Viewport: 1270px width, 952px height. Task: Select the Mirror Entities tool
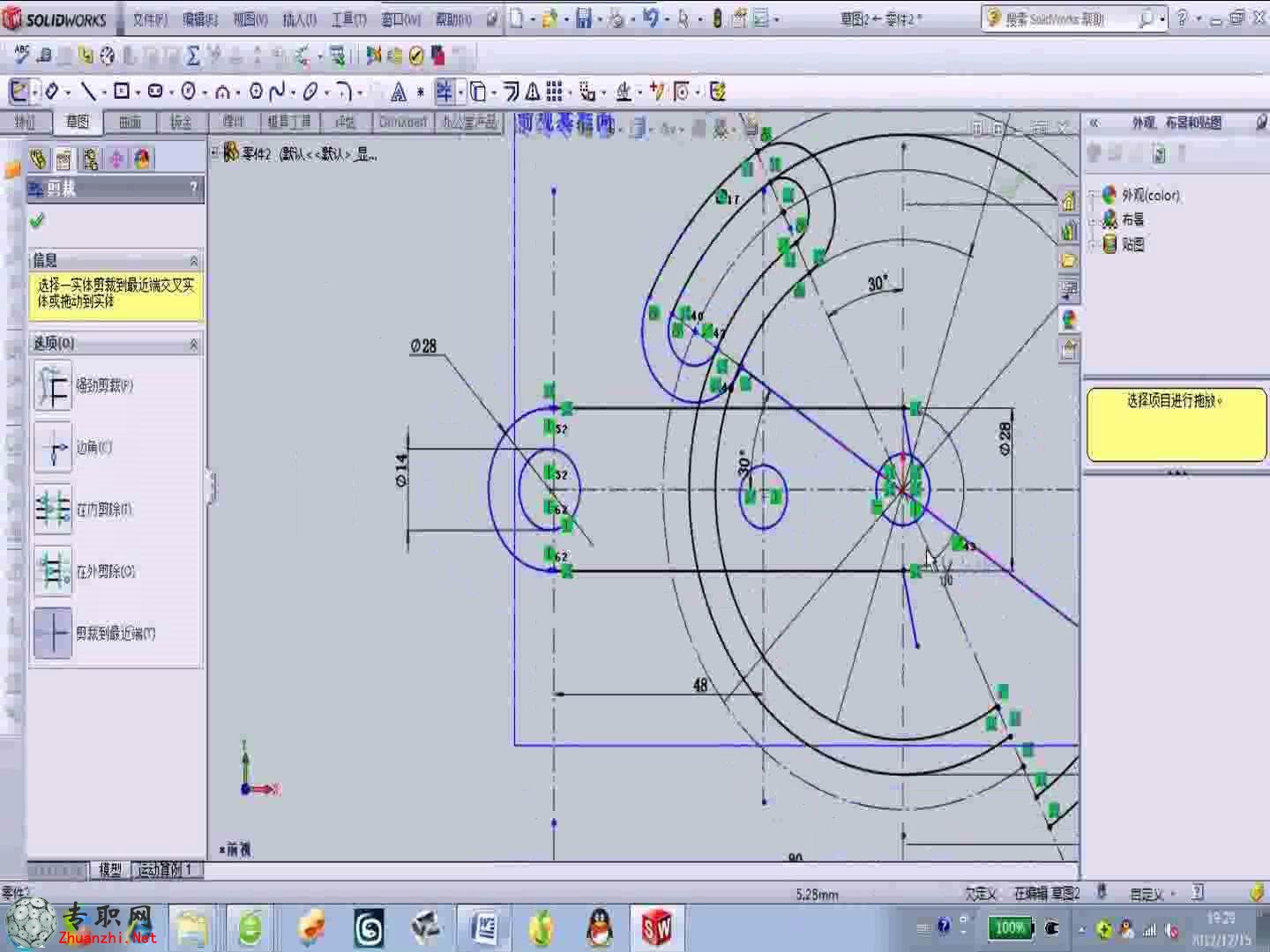pos(533,91)
